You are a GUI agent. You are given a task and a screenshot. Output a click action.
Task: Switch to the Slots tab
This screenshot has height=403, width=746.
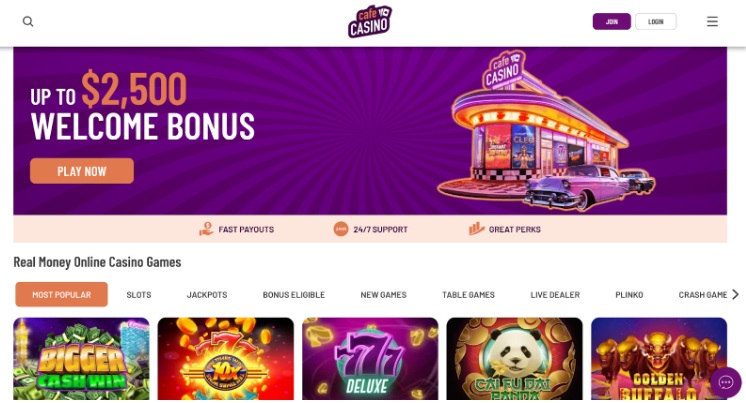coord(139,295)
